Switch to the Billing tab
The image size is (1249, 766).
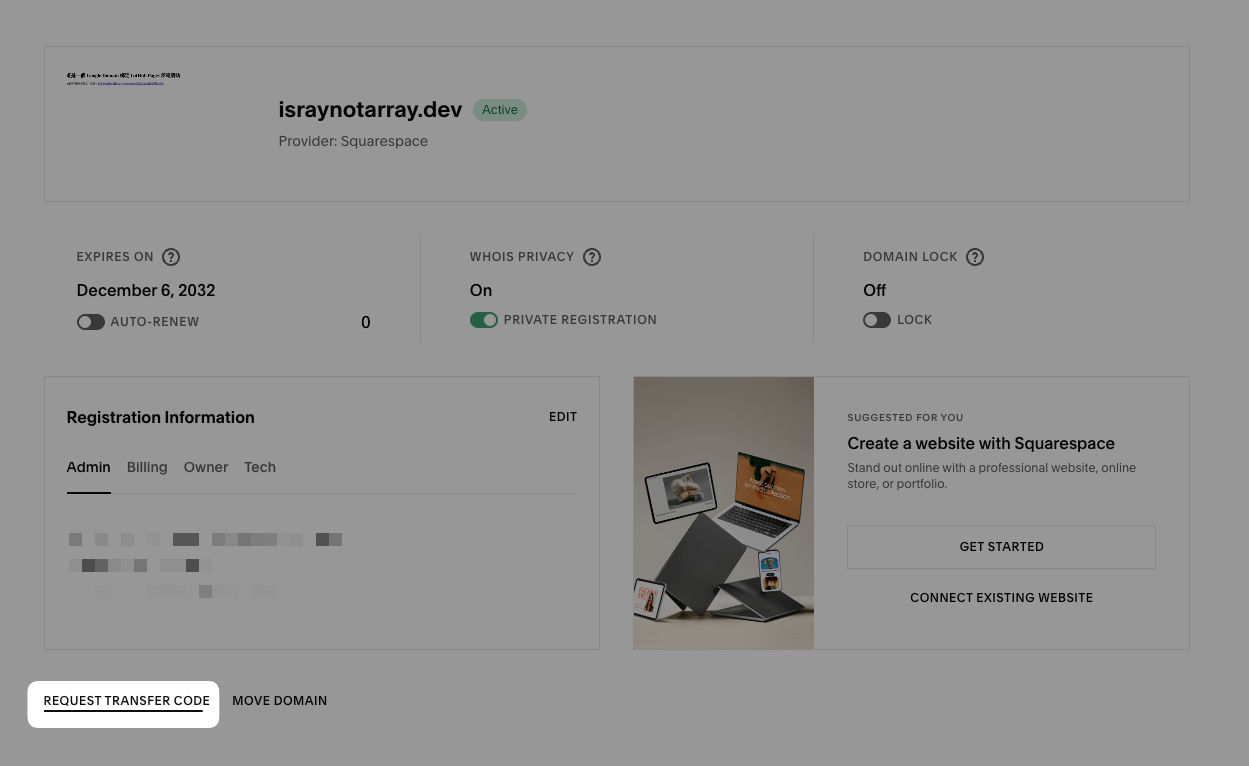pos(147,467)
